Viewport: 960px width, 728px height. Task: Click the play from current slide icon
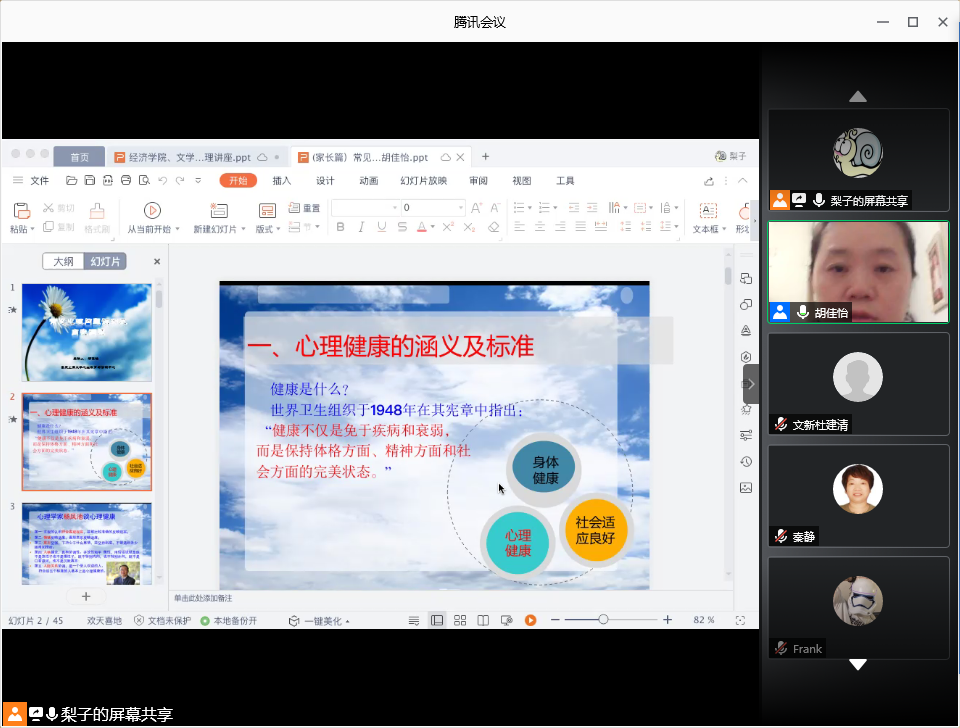pos(152,210)
